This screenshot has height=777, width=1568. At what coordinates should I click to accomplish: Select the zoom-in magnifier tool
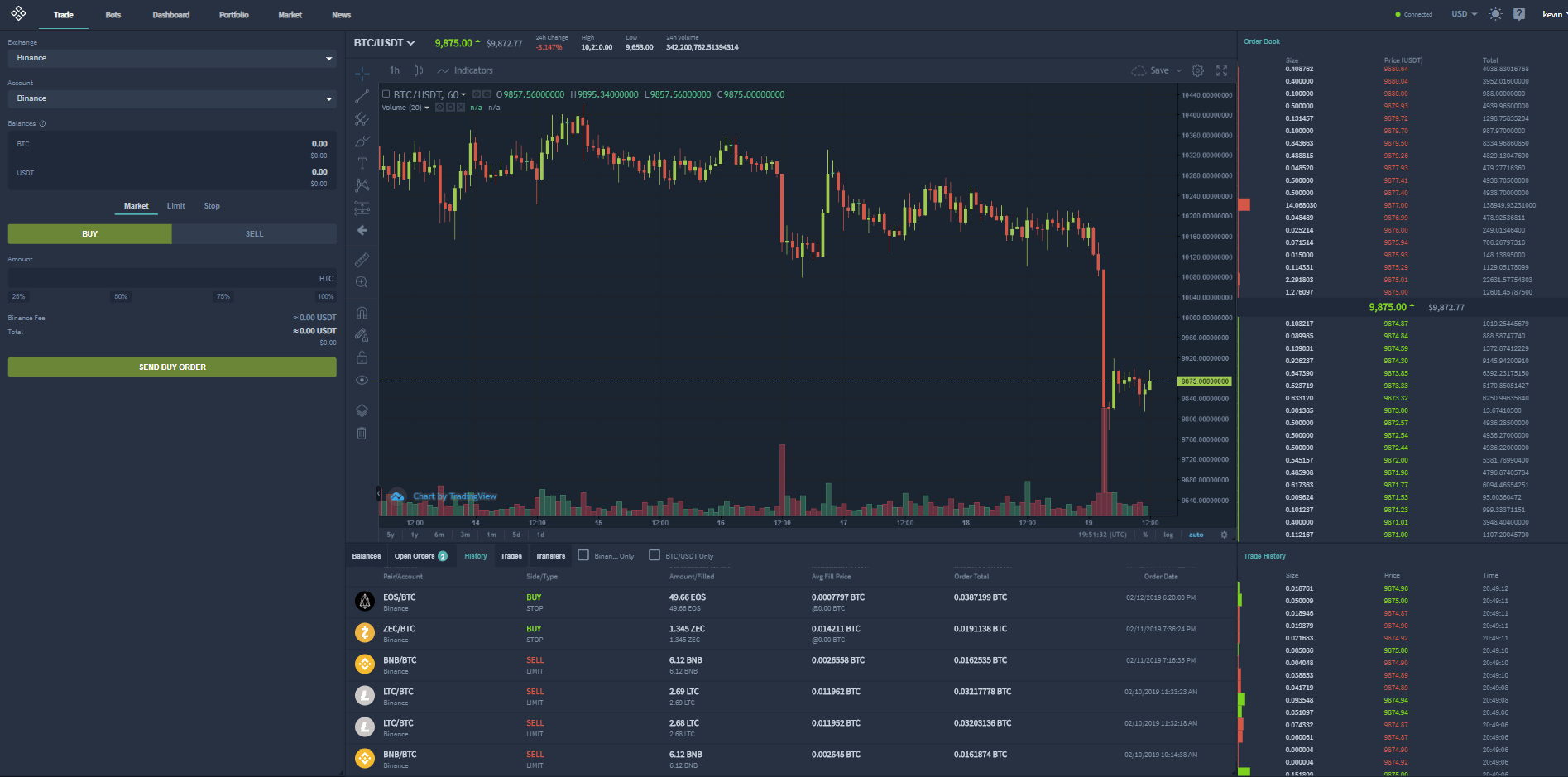coord(362,282)
